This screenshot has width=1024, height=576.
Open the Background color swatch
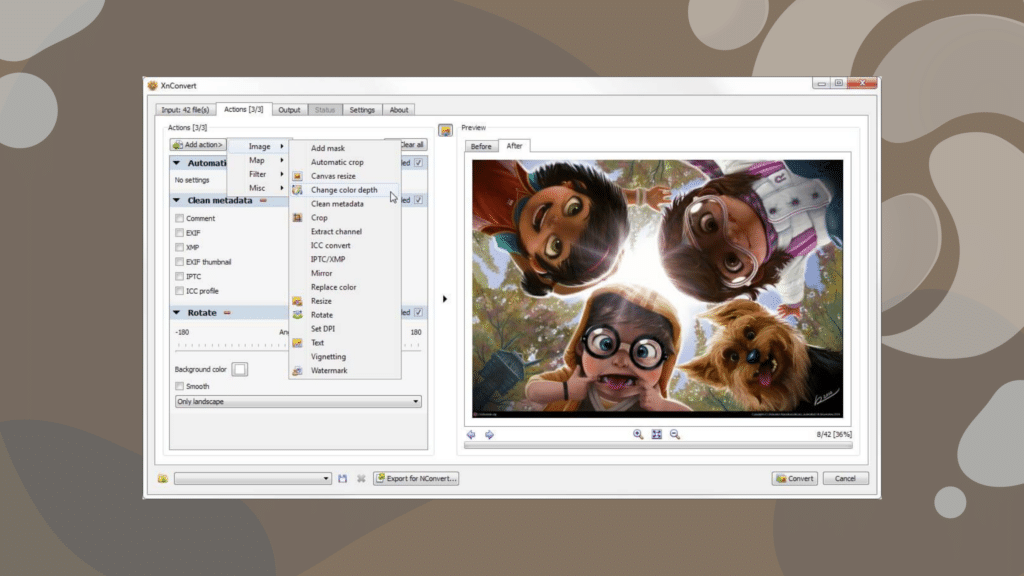pos(239,369)
